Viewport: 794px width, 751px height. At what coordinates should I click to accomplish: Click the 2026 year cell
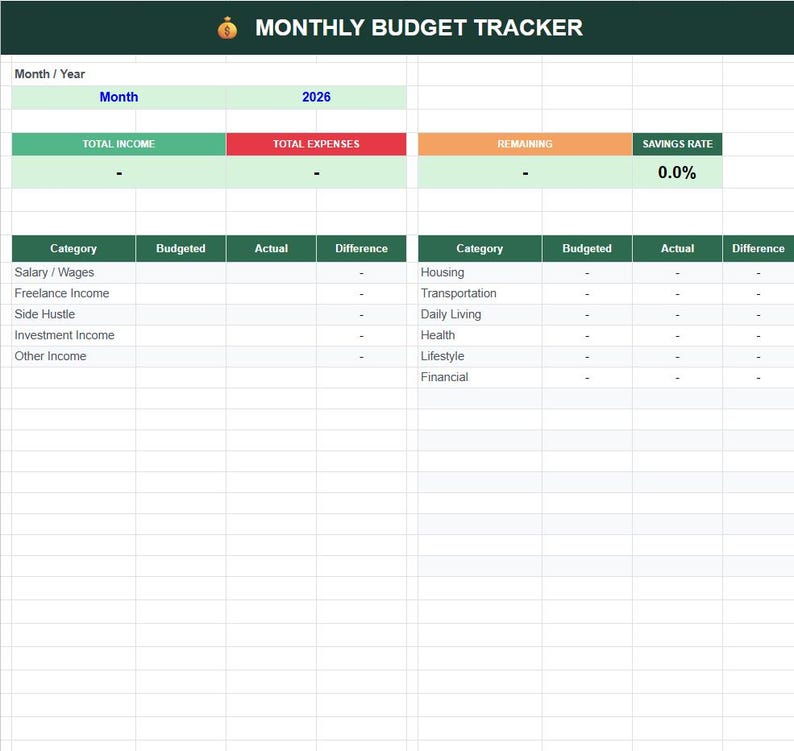pyautogui.click(x=316, y=97)
